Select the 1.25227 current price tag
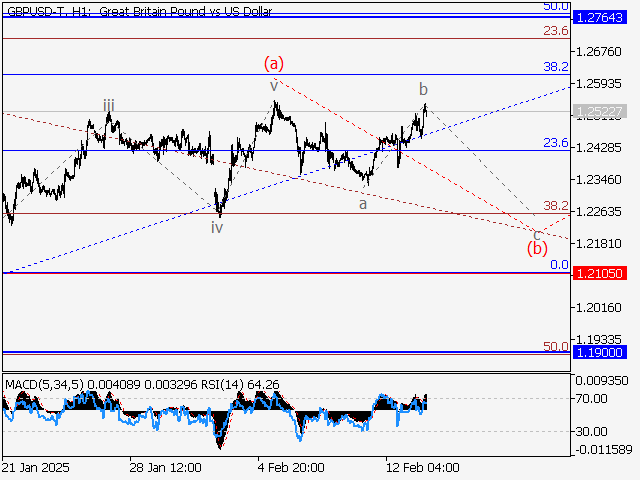This screenshot has height=480, width=640. click(x=601, y=111)
